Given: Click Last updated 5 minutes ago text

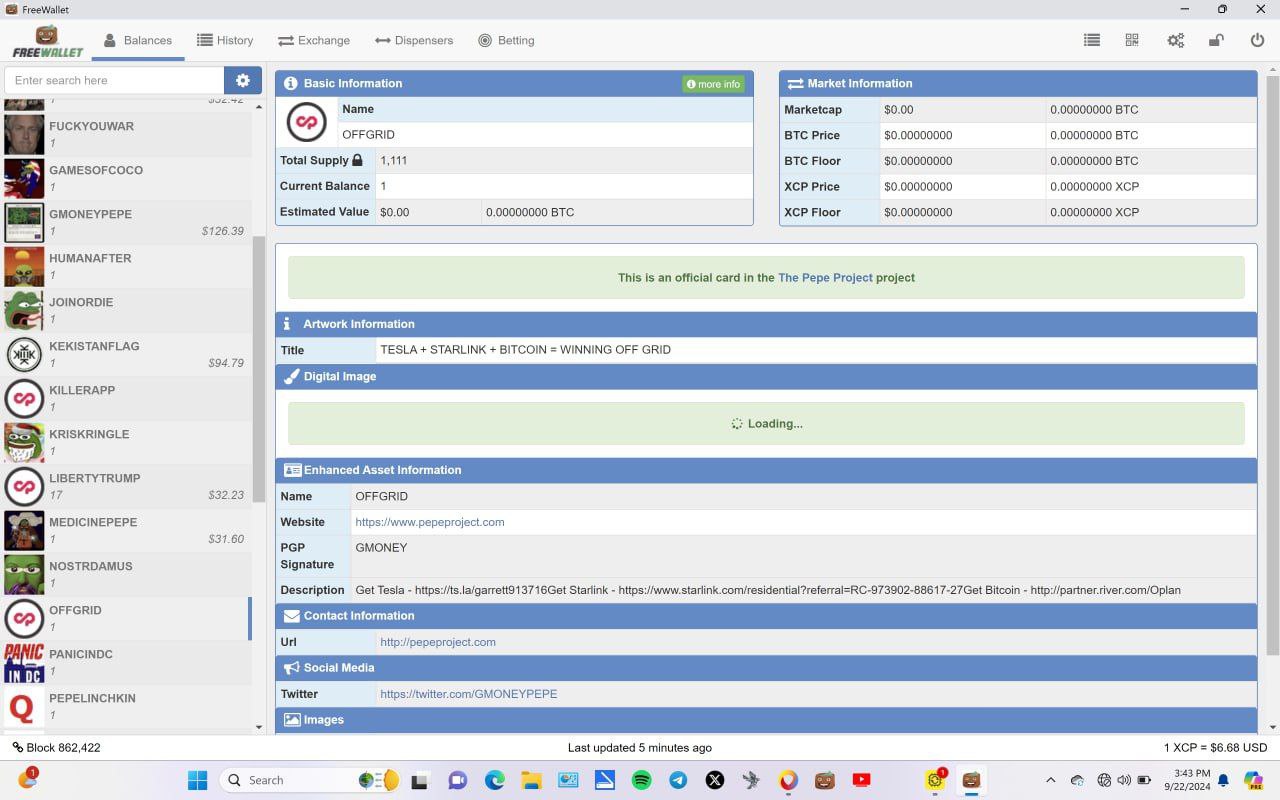Looking at the screenshot, I should pos(640,747).
